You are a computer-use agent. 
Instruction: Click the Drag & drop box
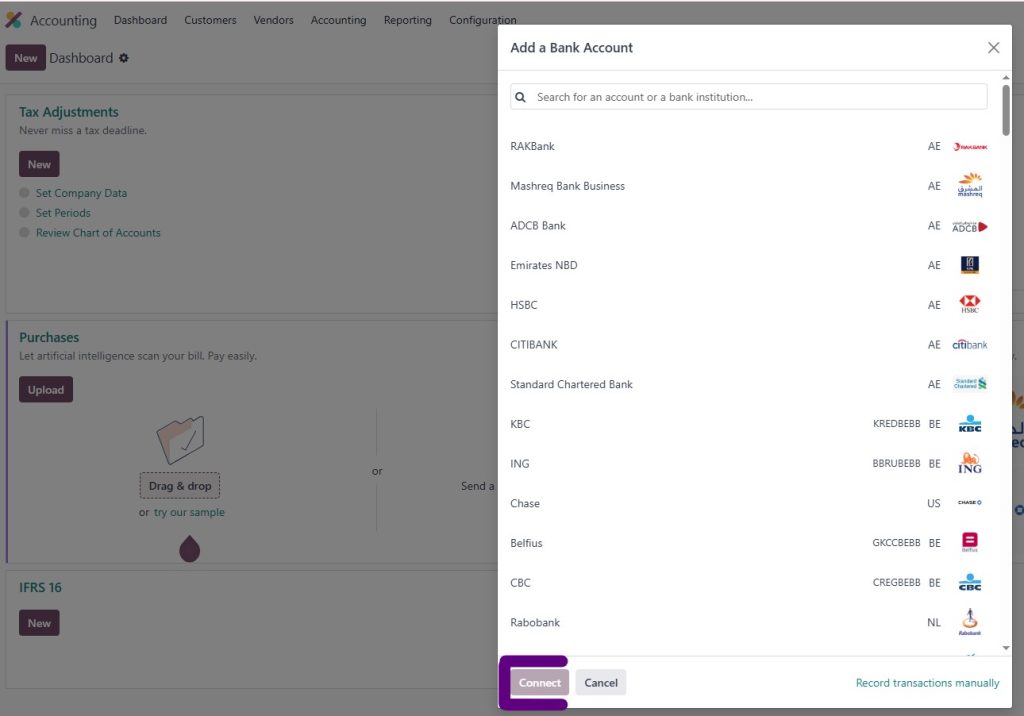click(x=180, y=485)
